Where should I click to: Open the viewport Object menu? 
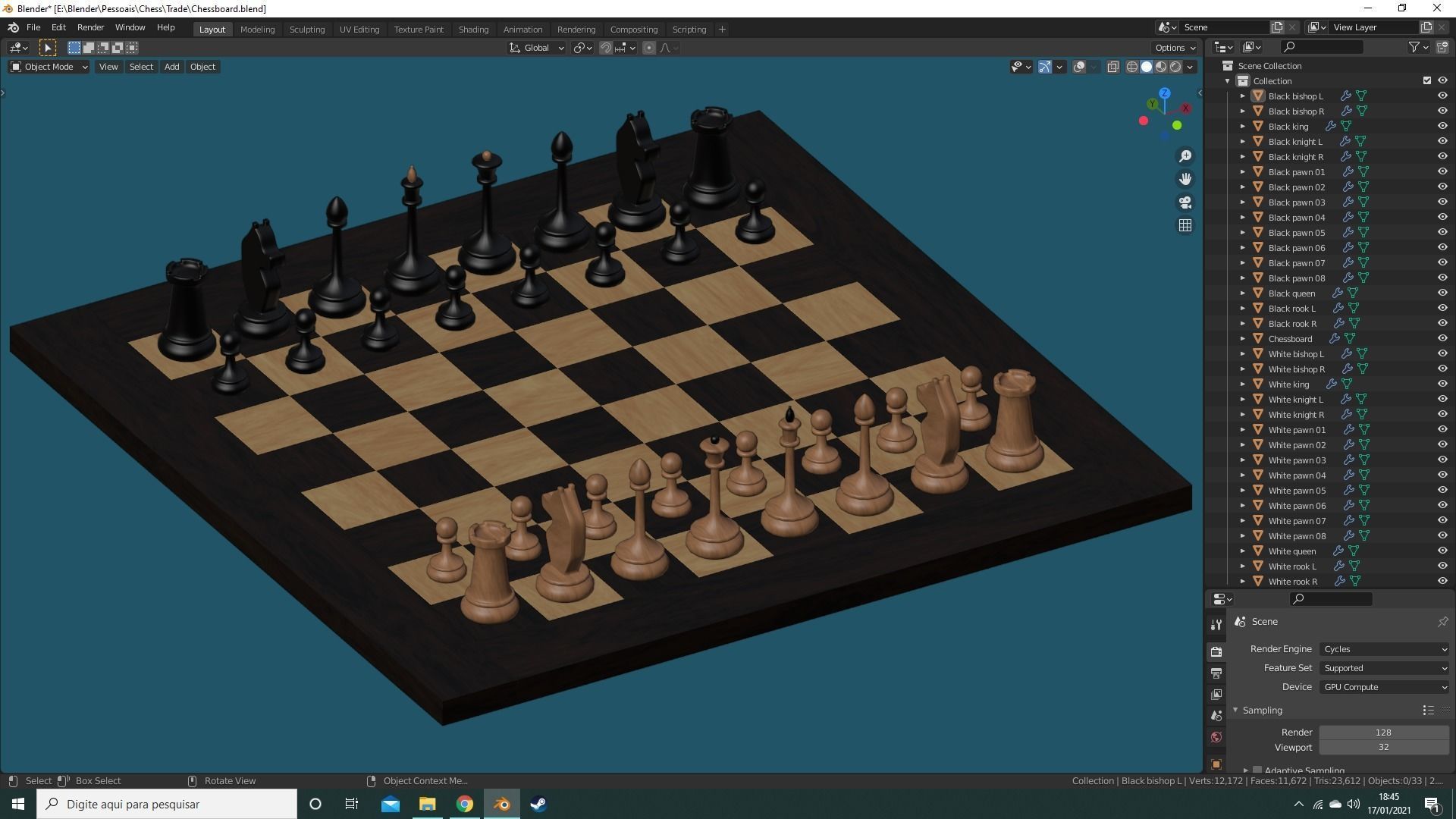click(202, 67)
